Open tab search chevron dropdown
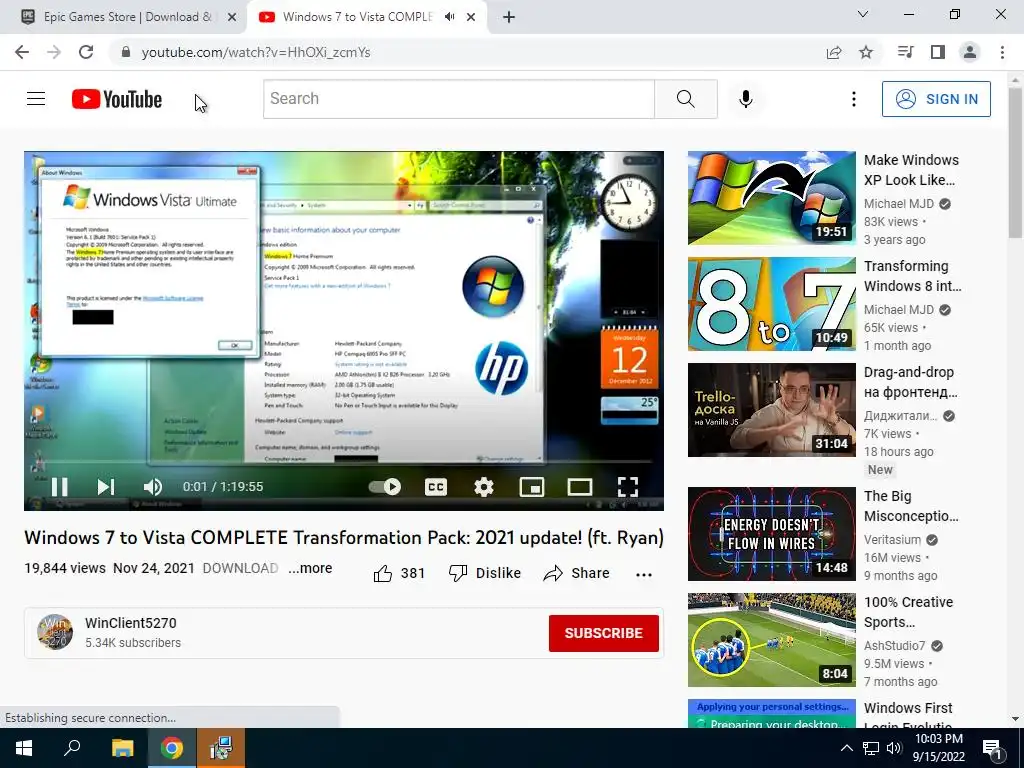The width and height of the screenshot is (1024, 768). coord(863,14)
